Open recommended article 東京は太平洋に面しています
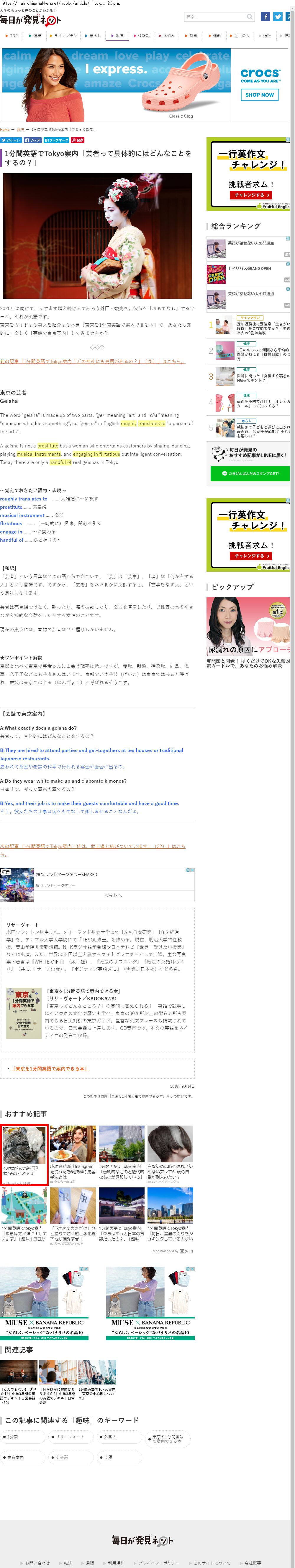Image resolution: width=295 pixels, height=1568 pixels. point(24,1214)
